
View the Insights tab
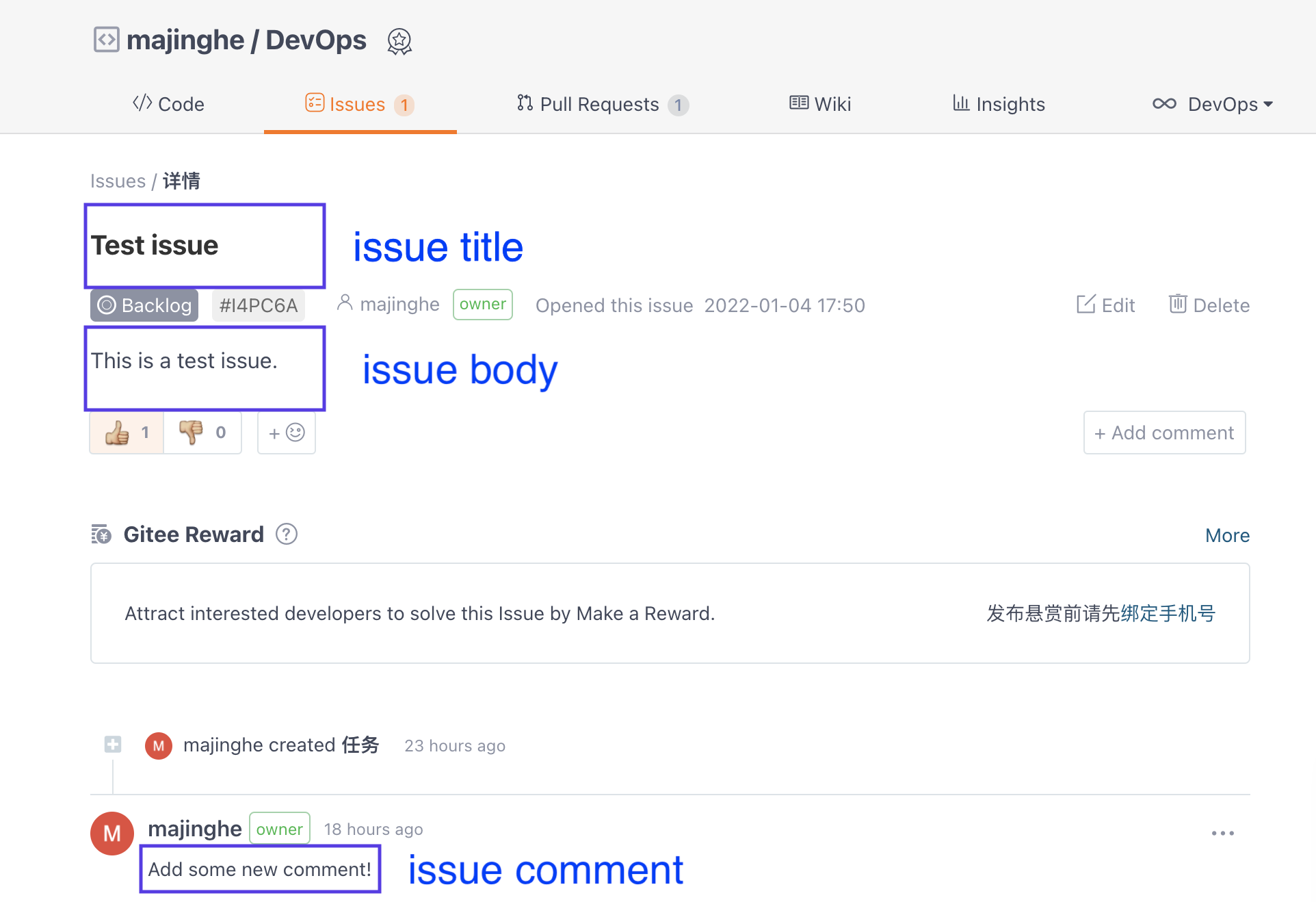click(x=999, y=104)
